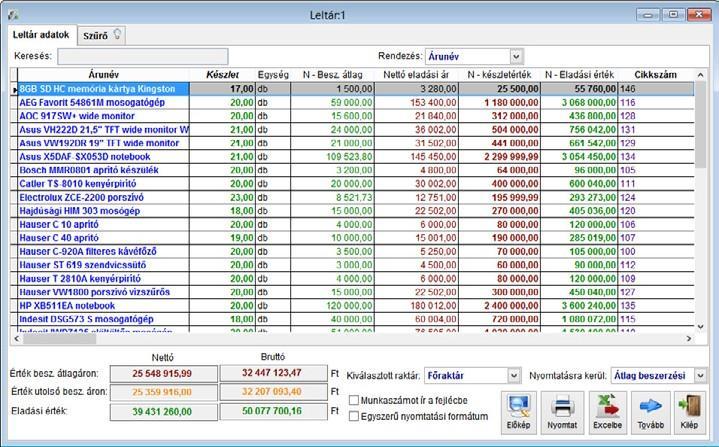Click készletérték cell 2 400 000,00

pyautogui.click(x=499, y=306)
